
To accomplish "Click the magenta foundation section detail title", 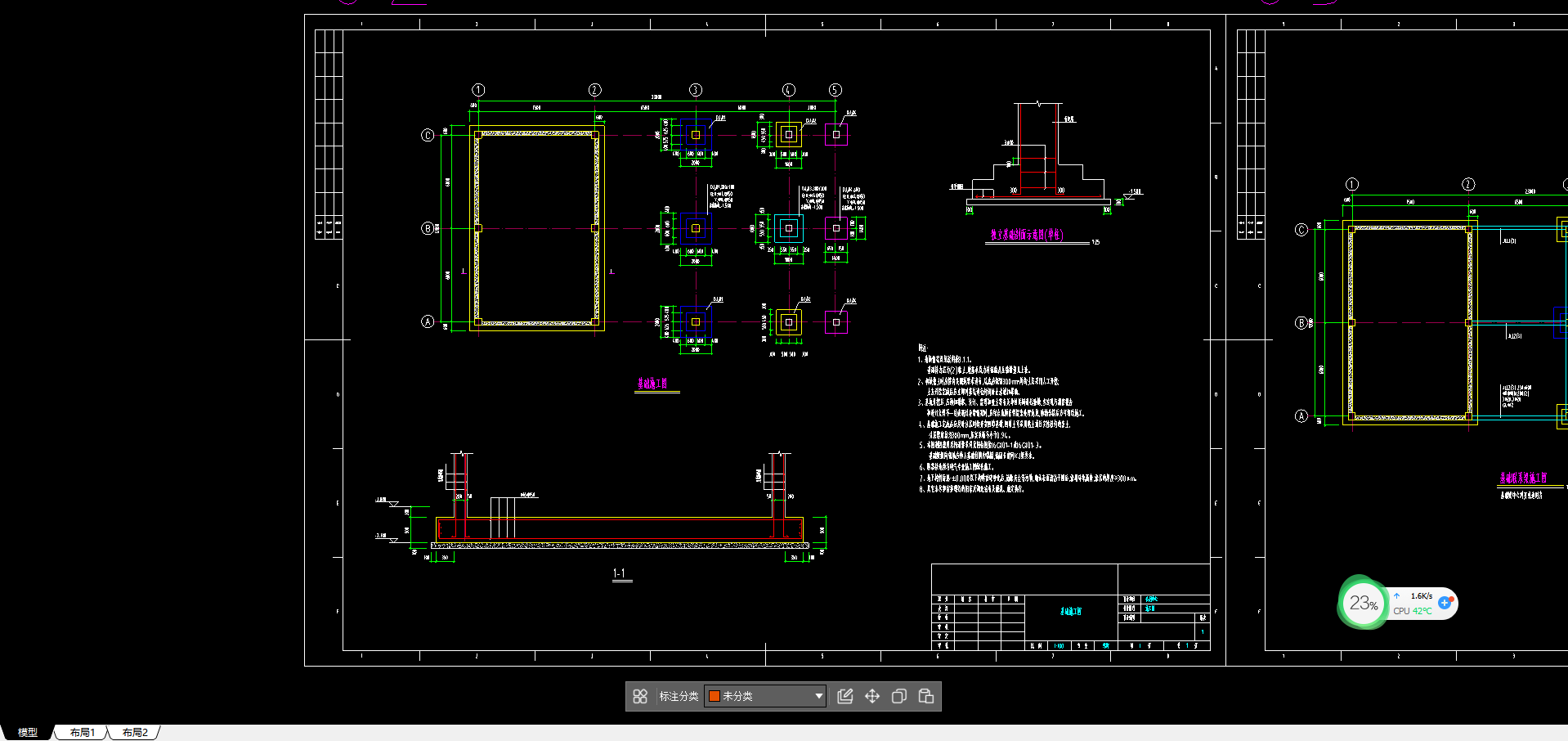I will [1027, 235].
